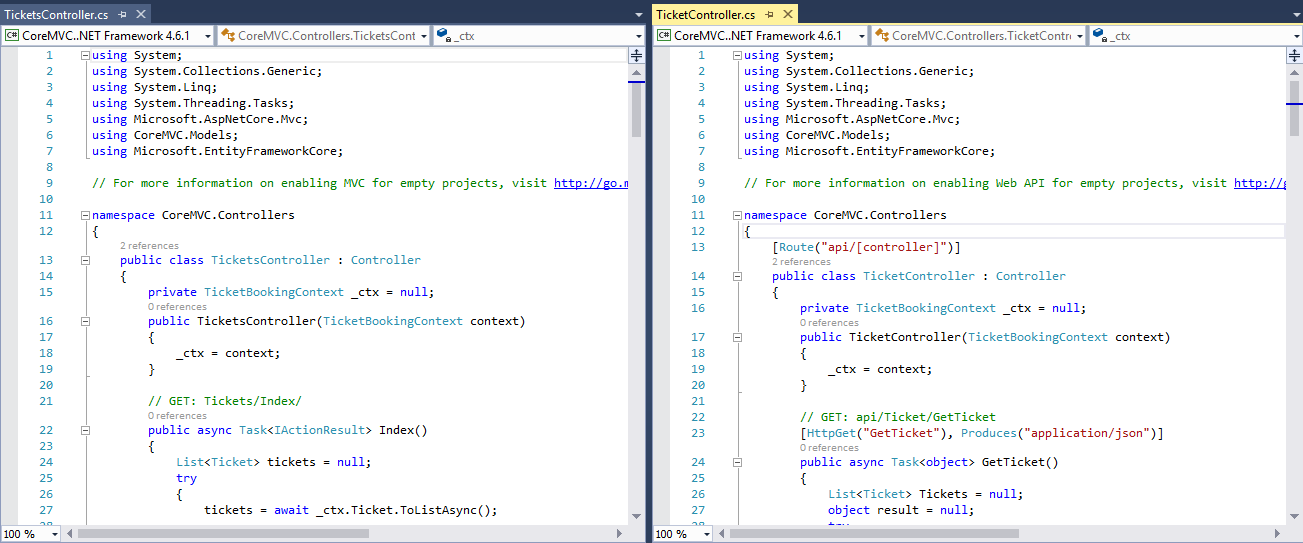Click field icon beside _ctx in left pane

[x=443, y=35]
